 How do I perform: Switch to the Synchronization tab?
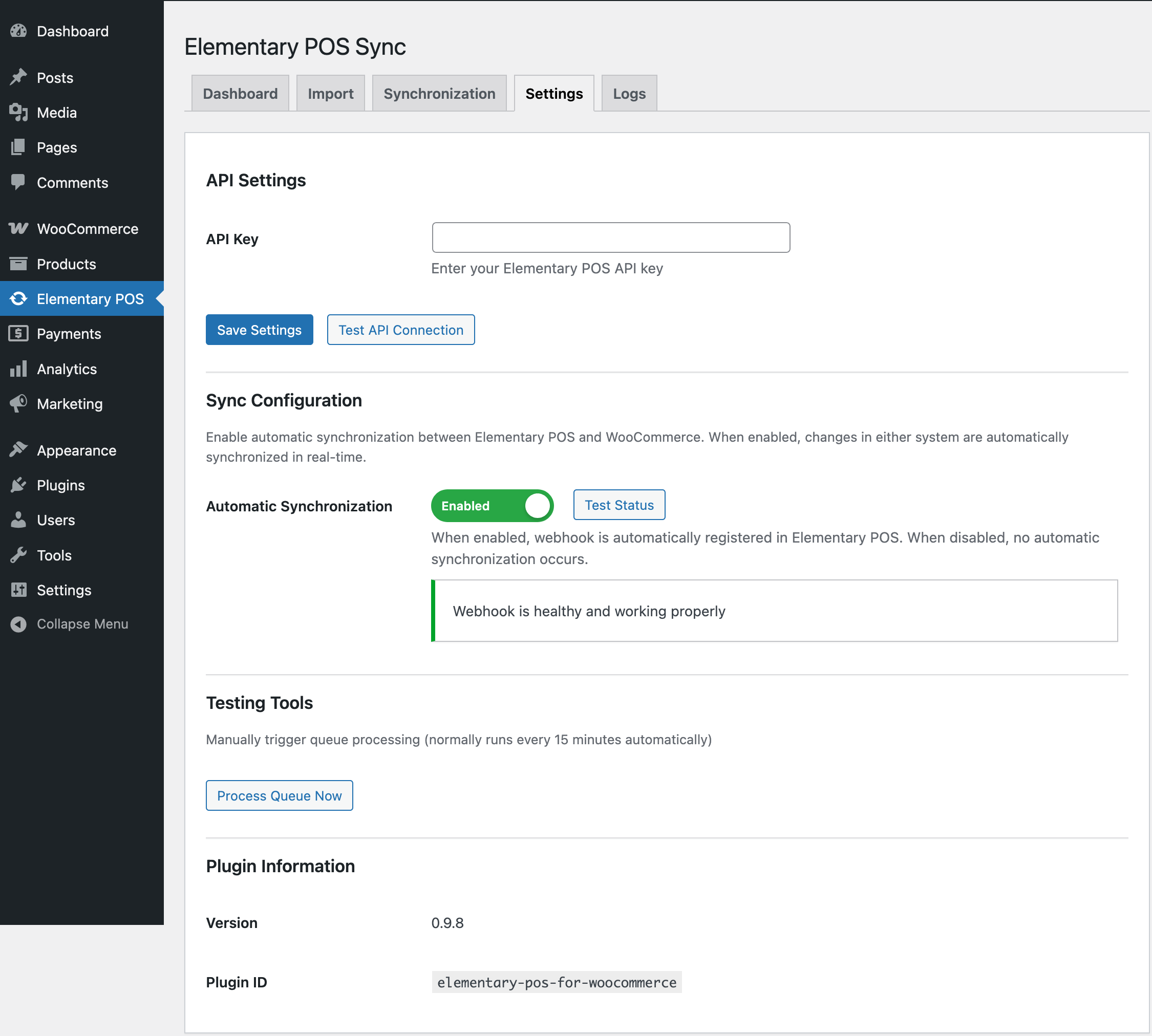439,94
